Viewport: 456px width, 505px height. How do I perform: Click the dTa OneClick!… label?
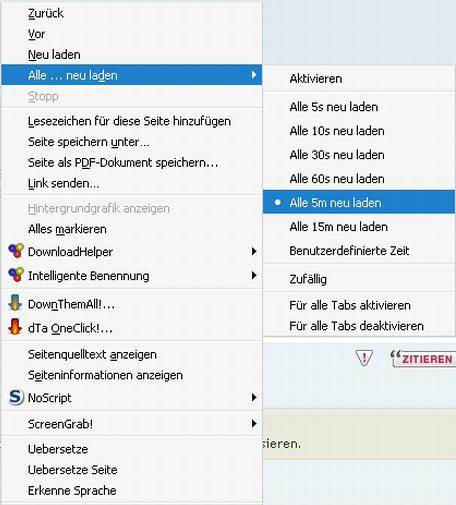[x=70, y=328]
